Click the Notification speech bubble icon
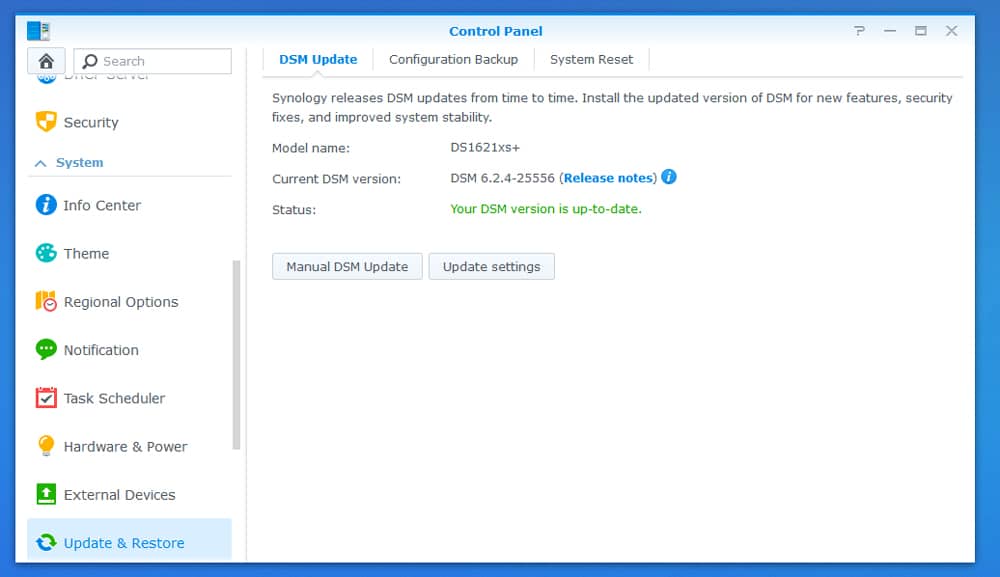 pos(46,349)
